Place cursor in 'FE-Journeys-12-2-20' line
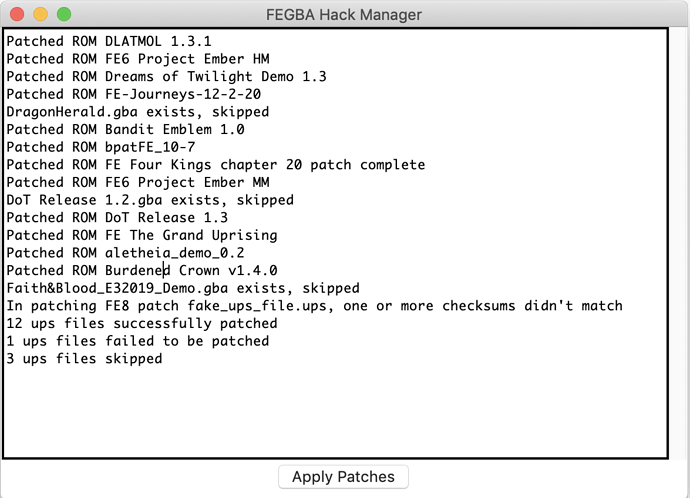This screenshot has height=498, width=690. pos(134,94)
